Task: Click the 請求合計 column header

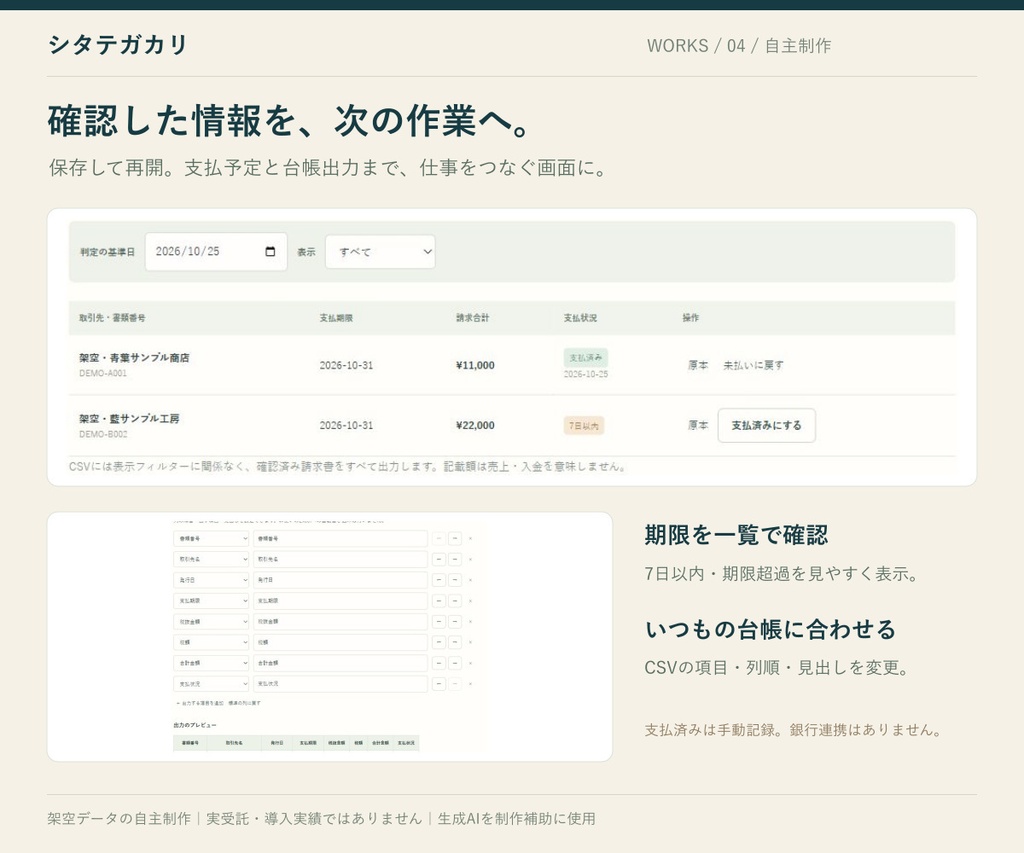Action: (x=473, y=318)
